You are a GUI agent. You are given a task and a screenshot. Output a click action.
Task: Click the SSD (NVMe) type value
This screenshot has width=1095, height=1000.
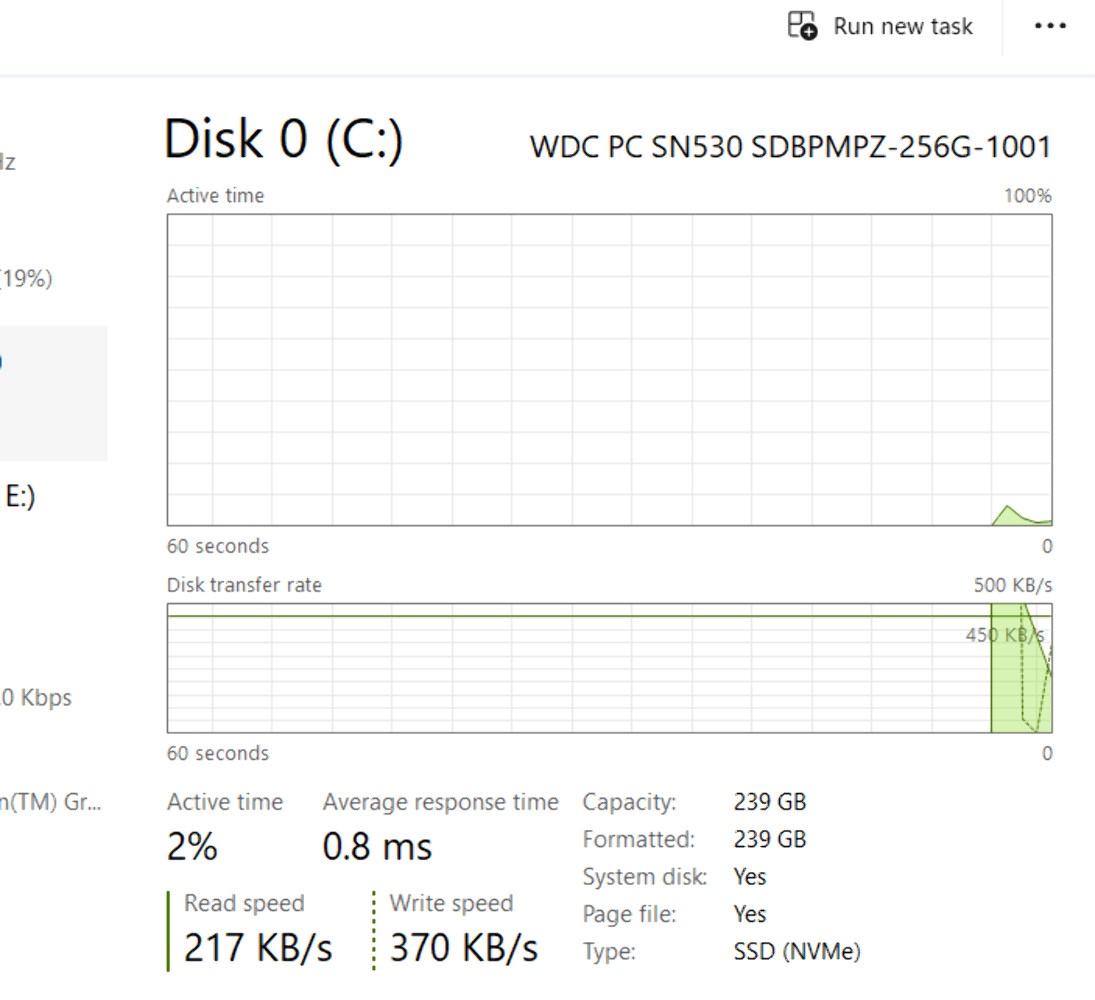click(x=797, y=951)
